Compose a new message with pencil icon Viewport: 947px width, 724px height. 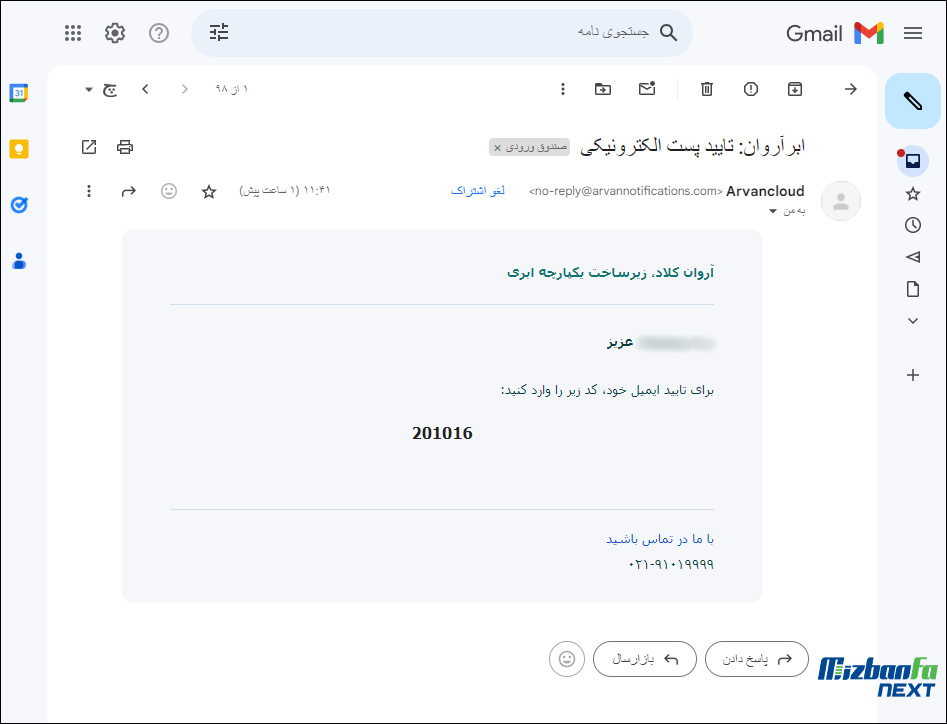pos(913,101)
